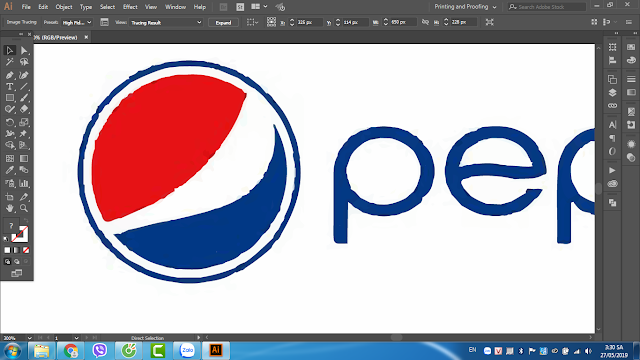Toggle constrain width and height proportions

click(425, 22)
